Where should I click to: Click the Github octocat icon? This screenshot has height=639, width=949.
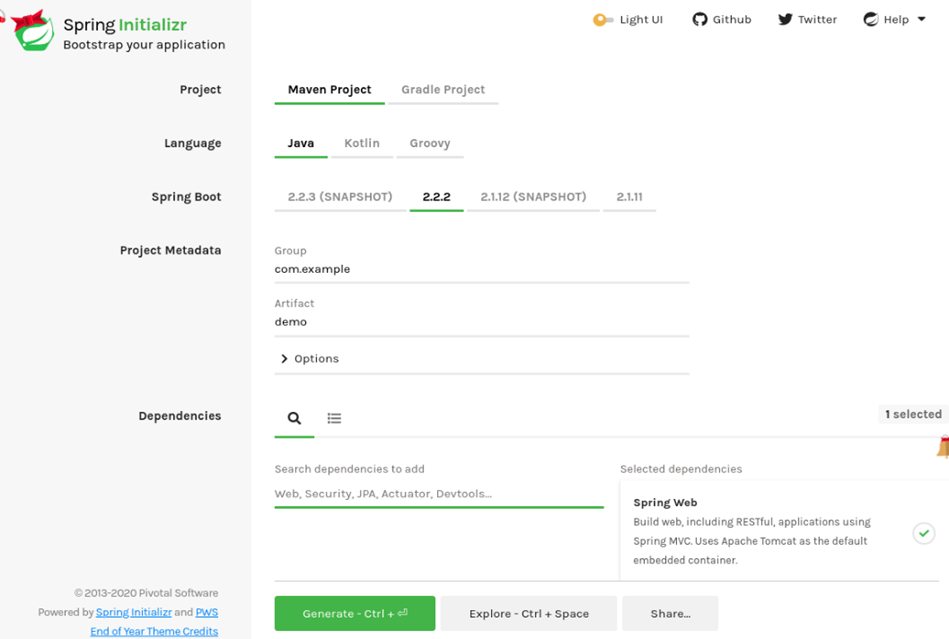tap(700, 19)
